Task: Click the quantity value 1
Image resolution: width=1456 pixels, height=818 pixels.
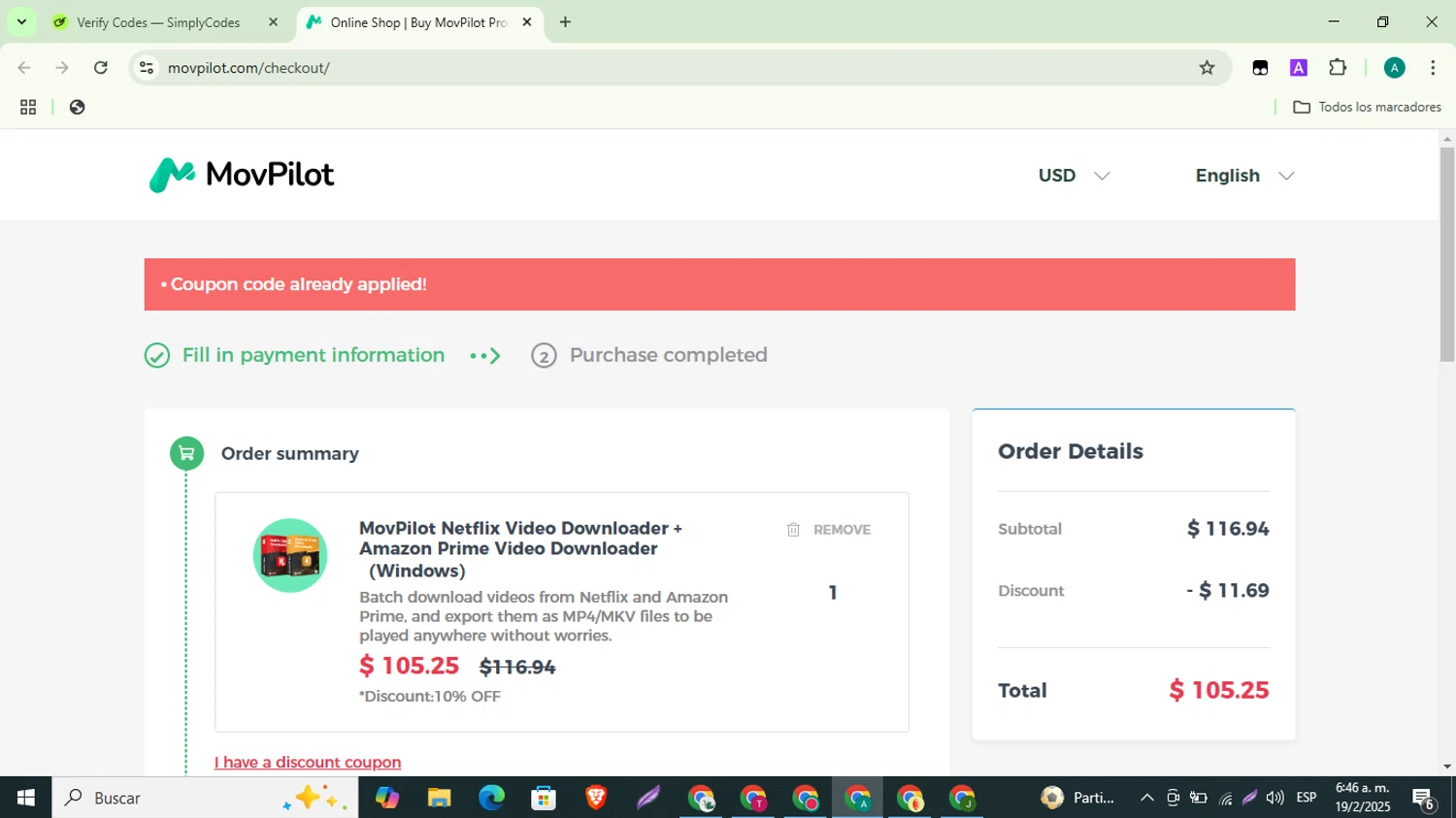Action: point(833,593)
